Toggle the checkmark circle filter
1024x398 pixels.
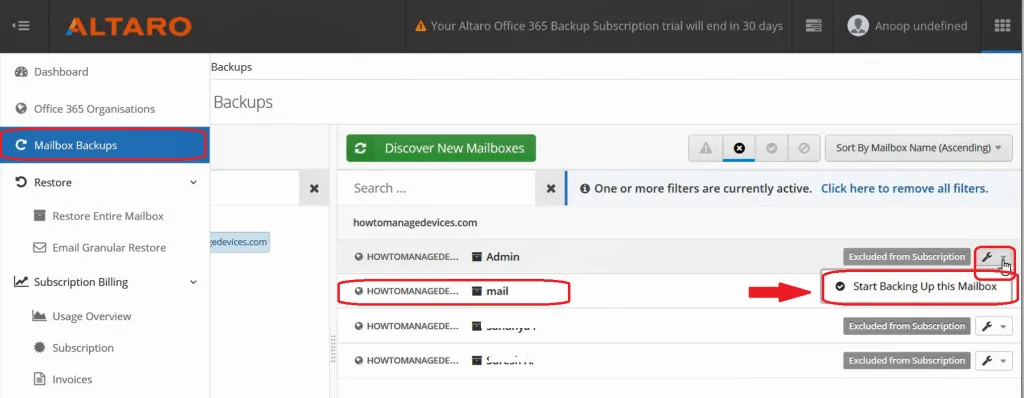pyautogui.click(x=771, y=148)
